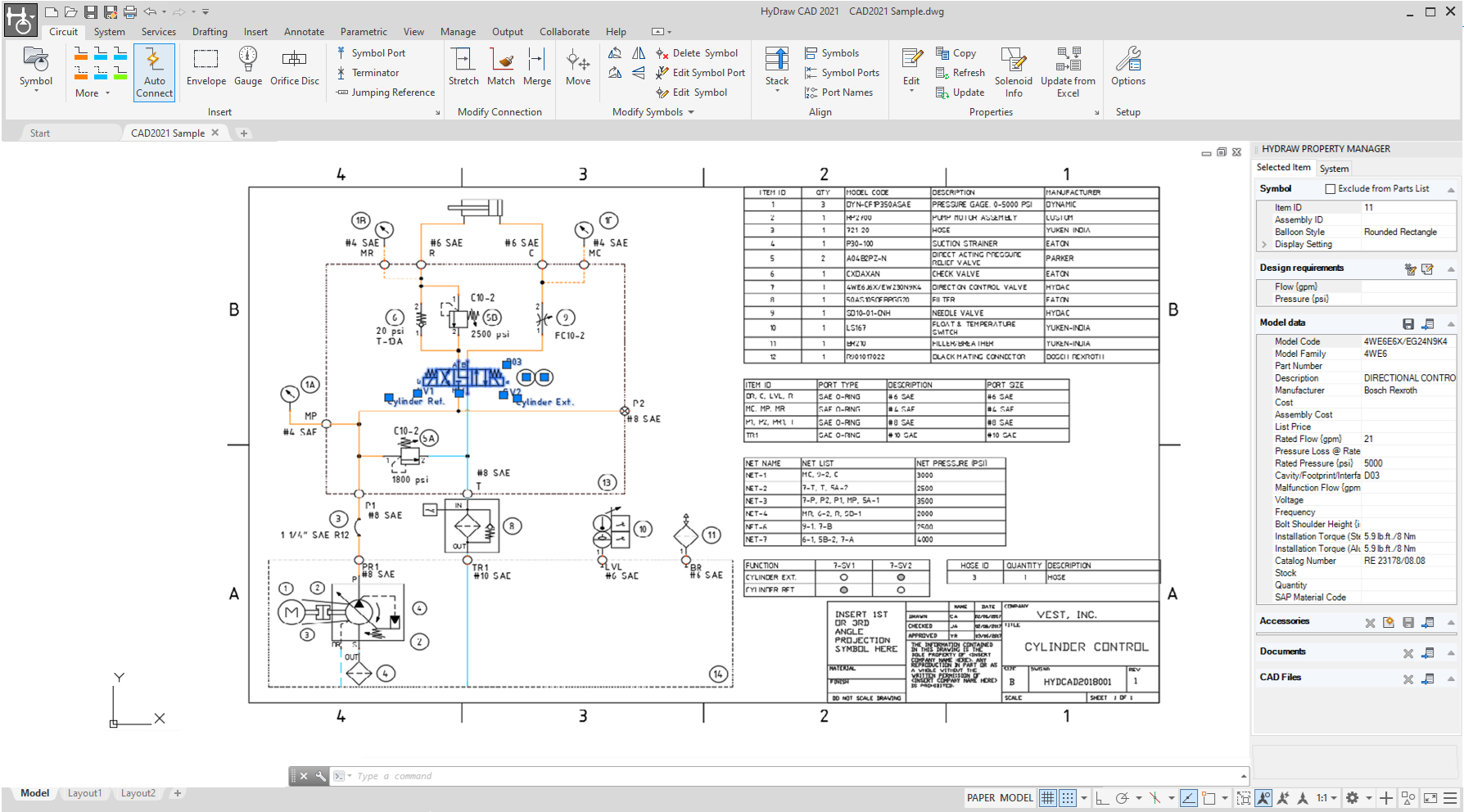Choose the Orifice Disc tool

point(295,65)
